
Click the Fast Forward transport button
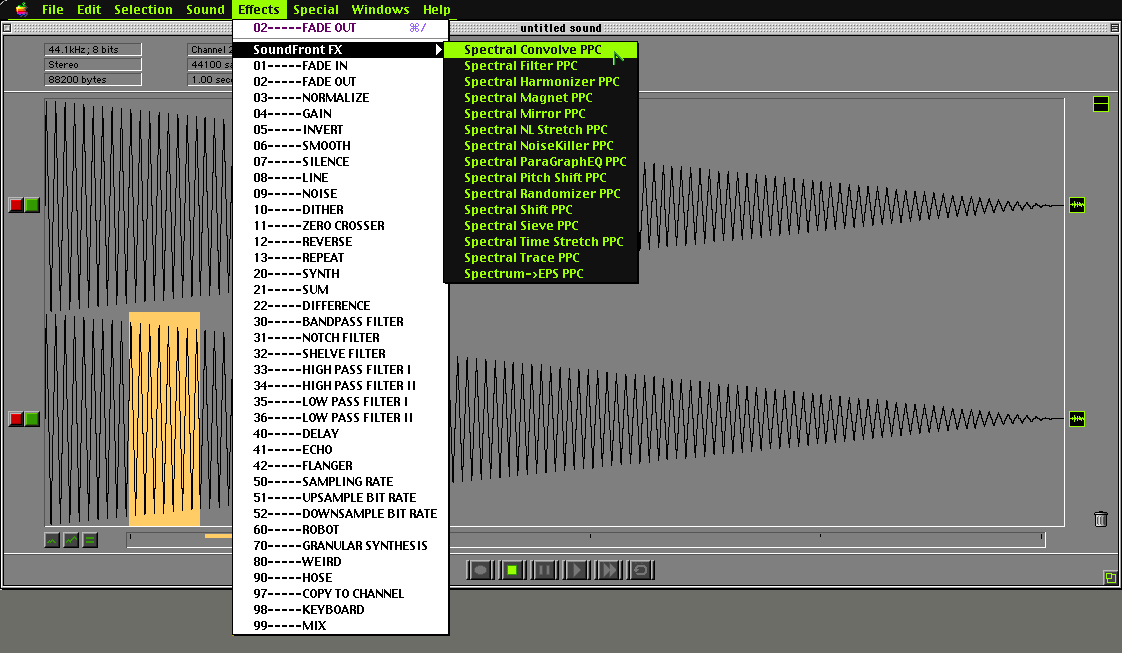608,570
